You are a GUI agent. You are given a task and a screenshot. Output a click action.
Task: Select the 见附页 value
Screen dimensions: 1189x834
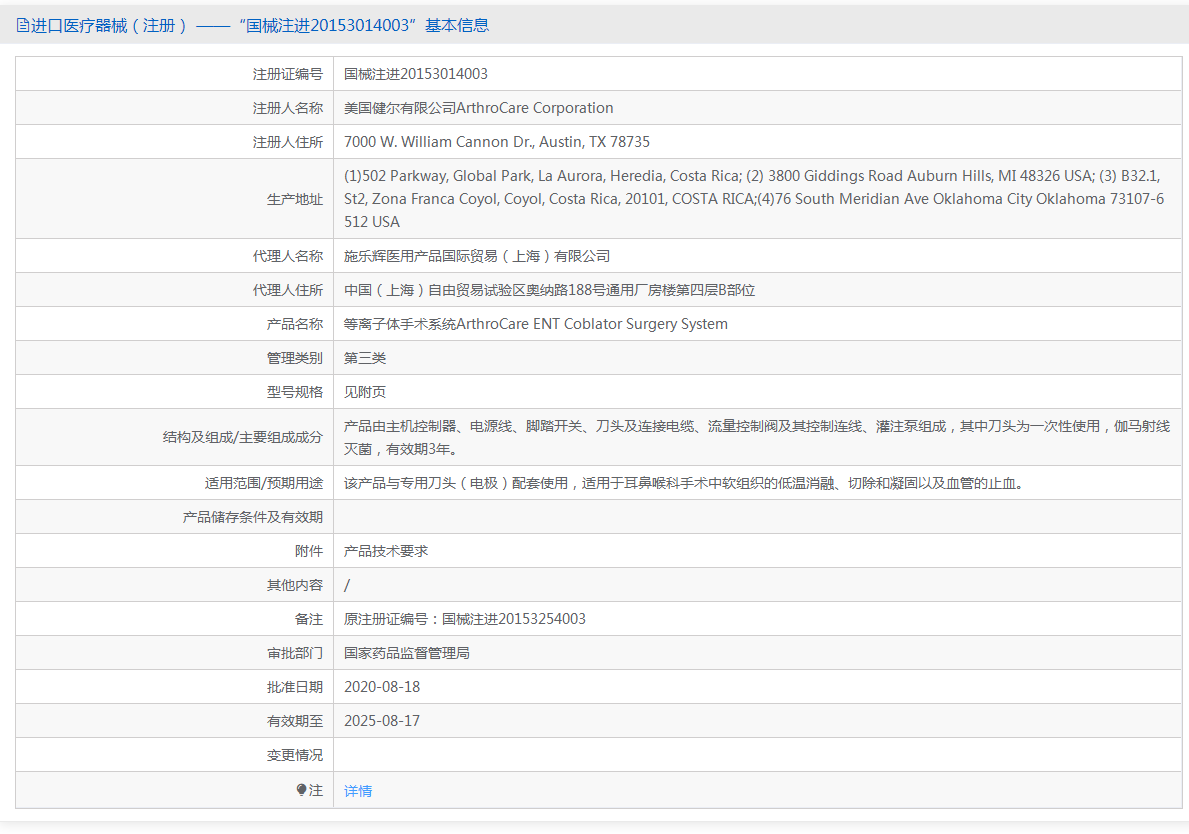pyautogui.click(x=365, y=392)
